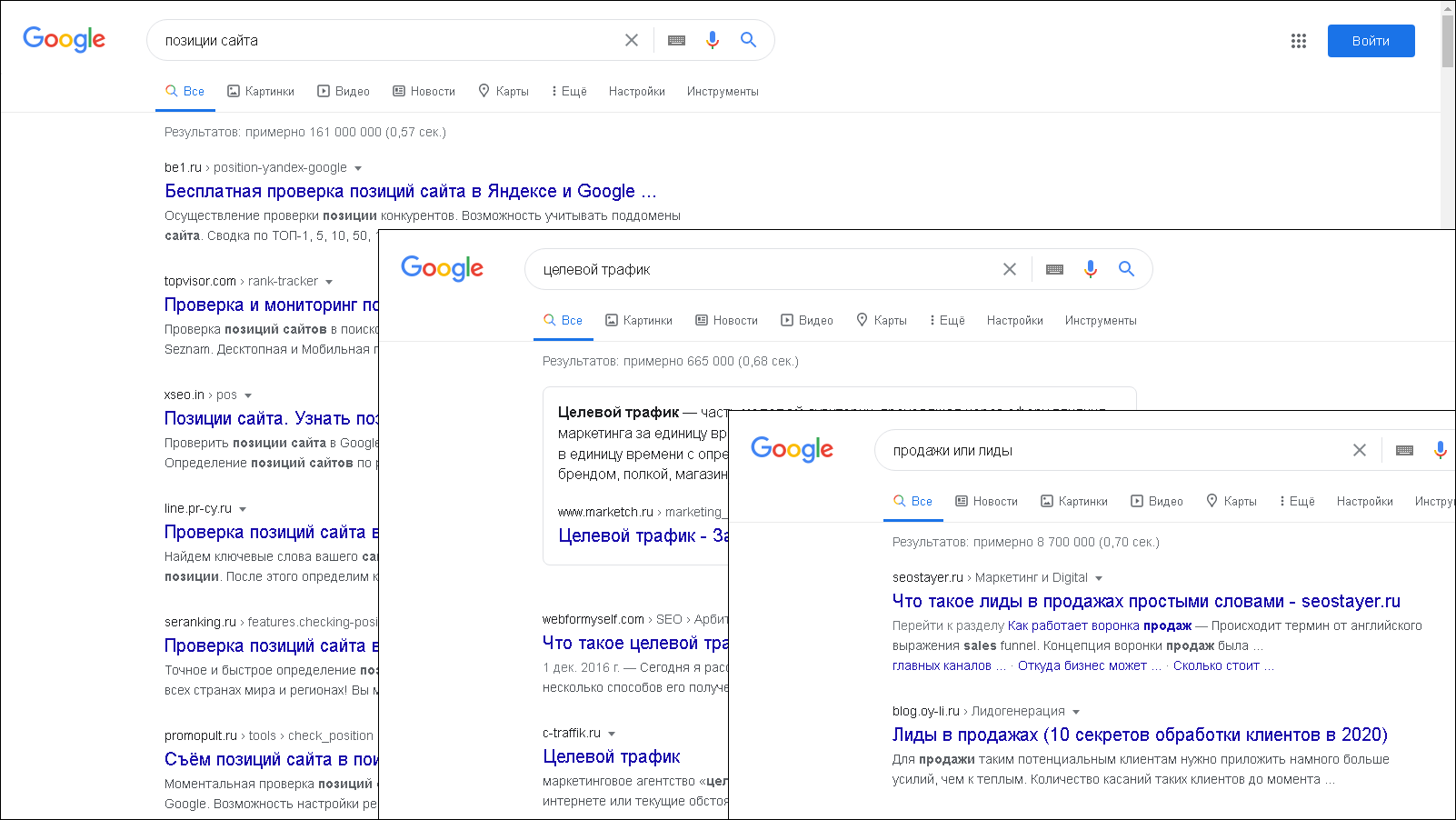Screen dimensions: 1456x820
Task: Switch to 'Видео' tab in the 'позиции сайта' results
Action: click(x=344, y=92)
